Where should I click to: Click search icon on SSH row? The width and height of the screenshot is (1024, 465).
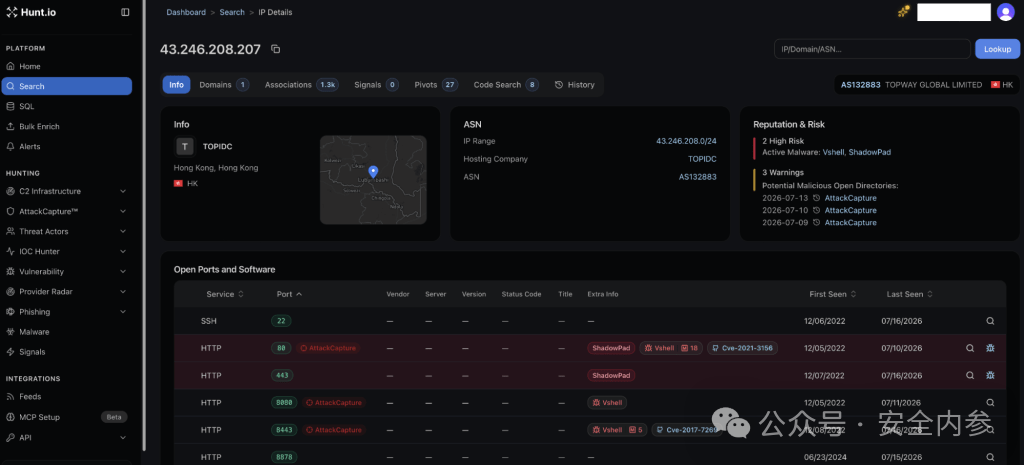click(x=990, y=321)
